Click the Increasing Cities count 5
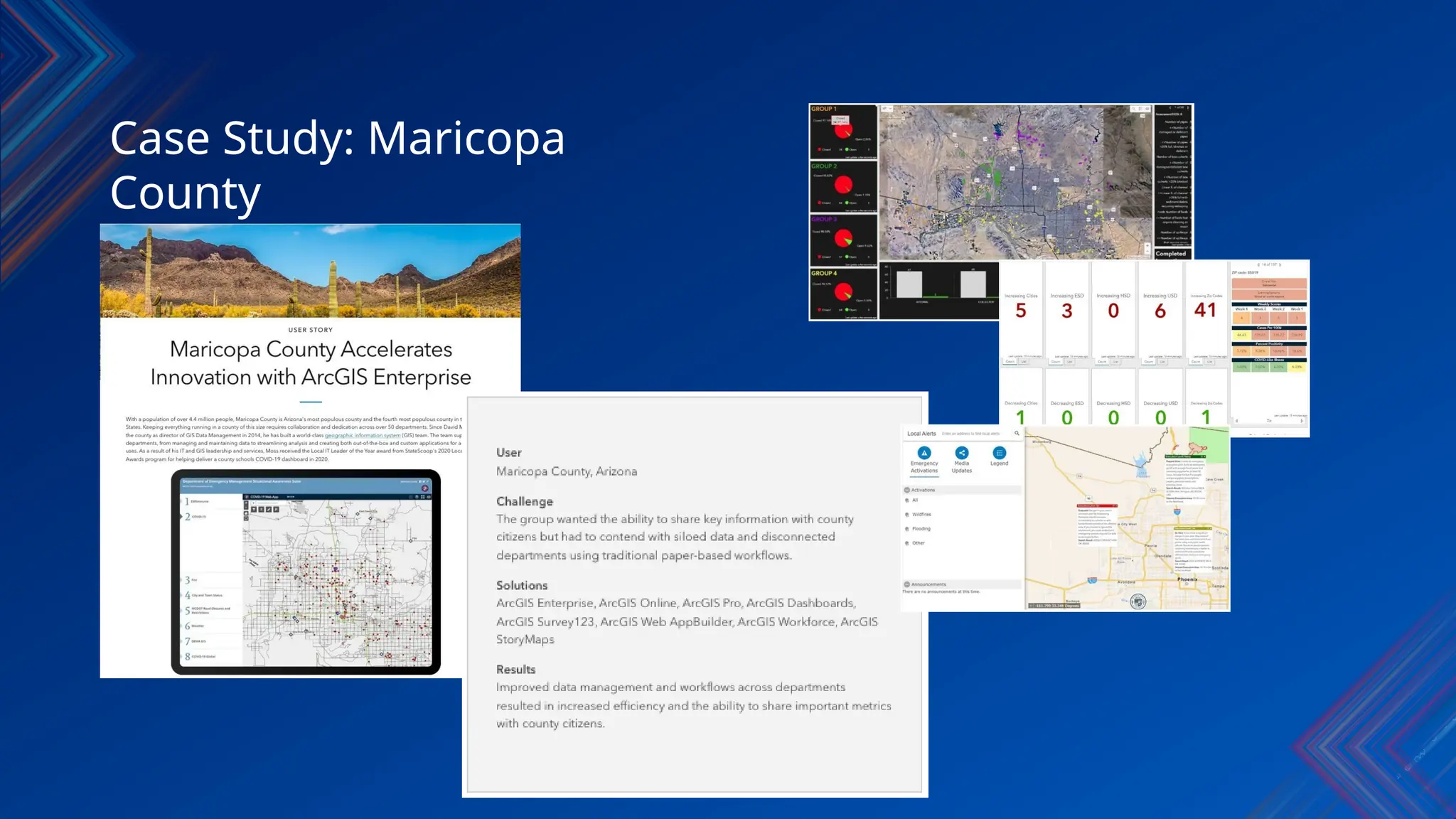This screenshot has width=1456, height=819. (1021, 311)
